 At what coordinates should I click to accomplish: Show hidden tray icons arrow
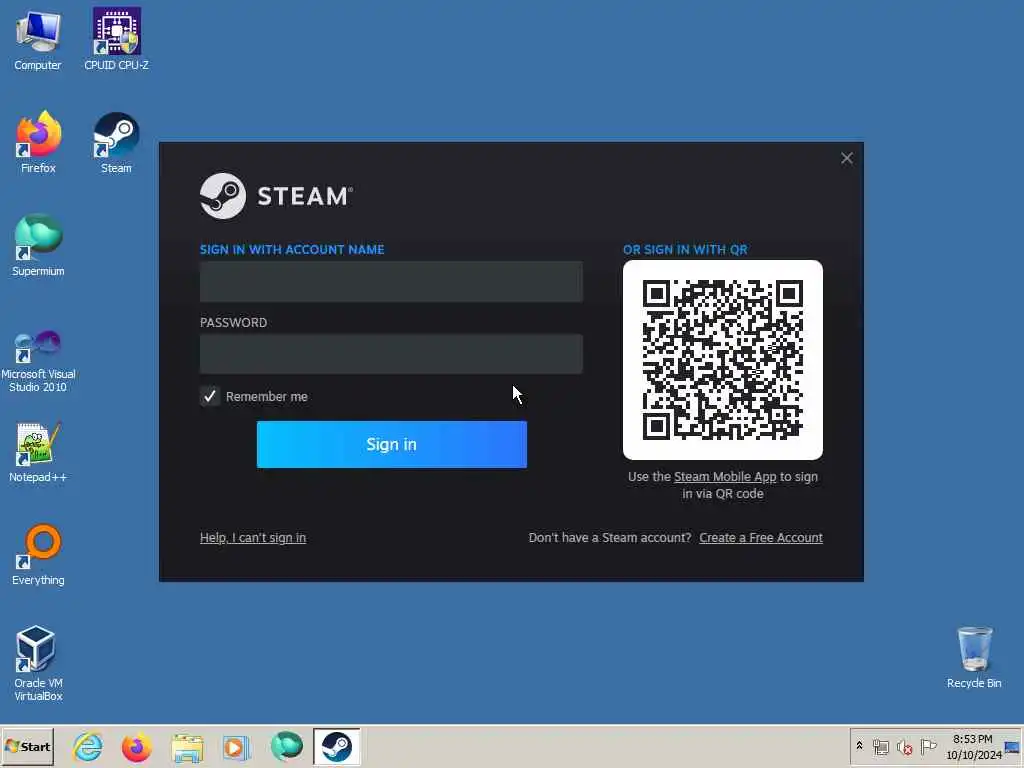(859, 746)
